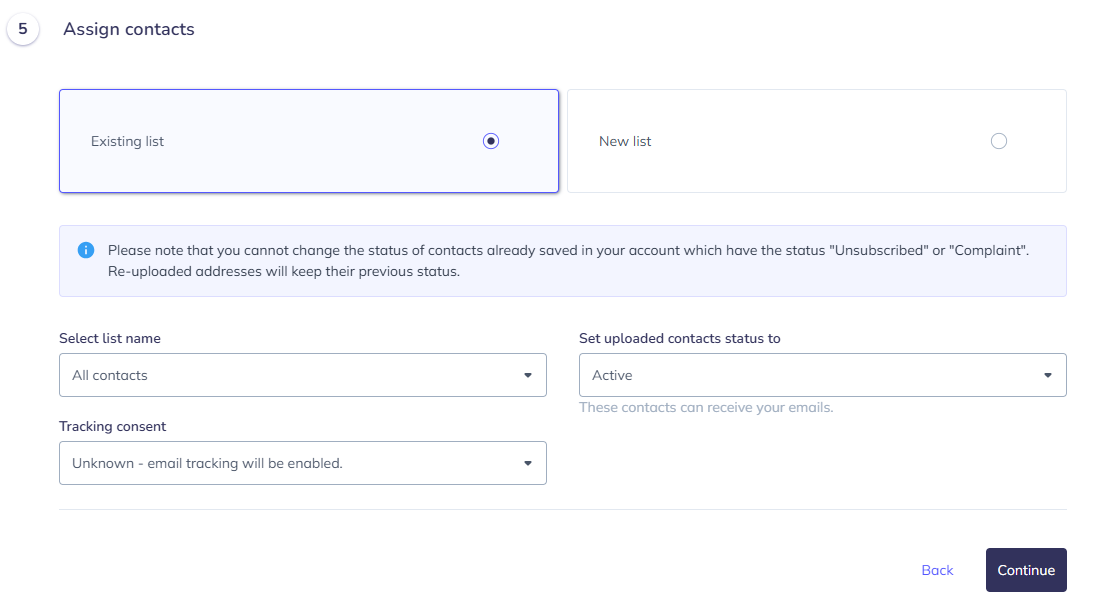Click the "Tracking consent" field label
This screenshot has height=612, width=1109.
pos(113,426)
